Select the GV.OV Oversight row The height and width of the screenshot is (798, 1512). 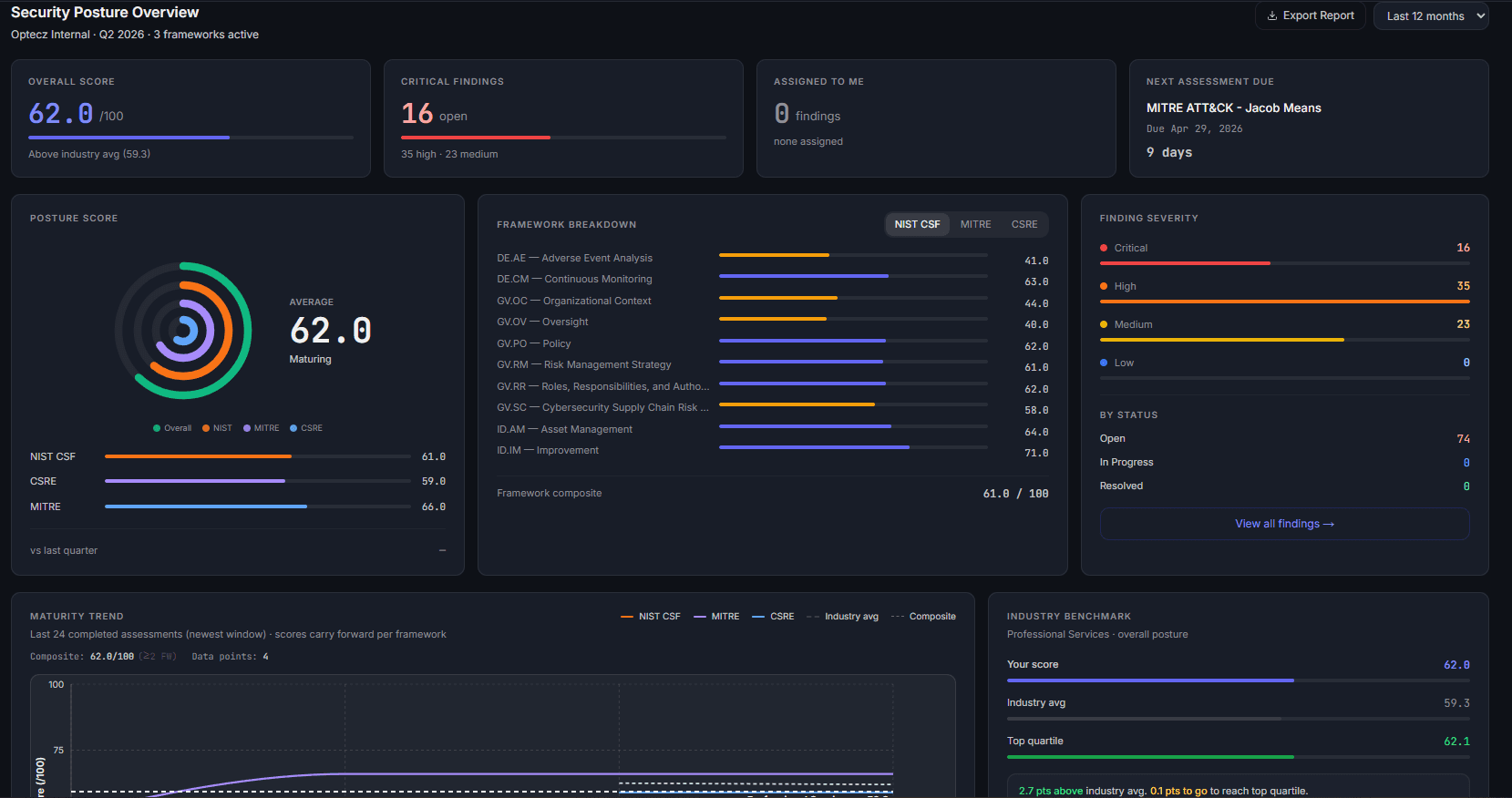point(773,322)
